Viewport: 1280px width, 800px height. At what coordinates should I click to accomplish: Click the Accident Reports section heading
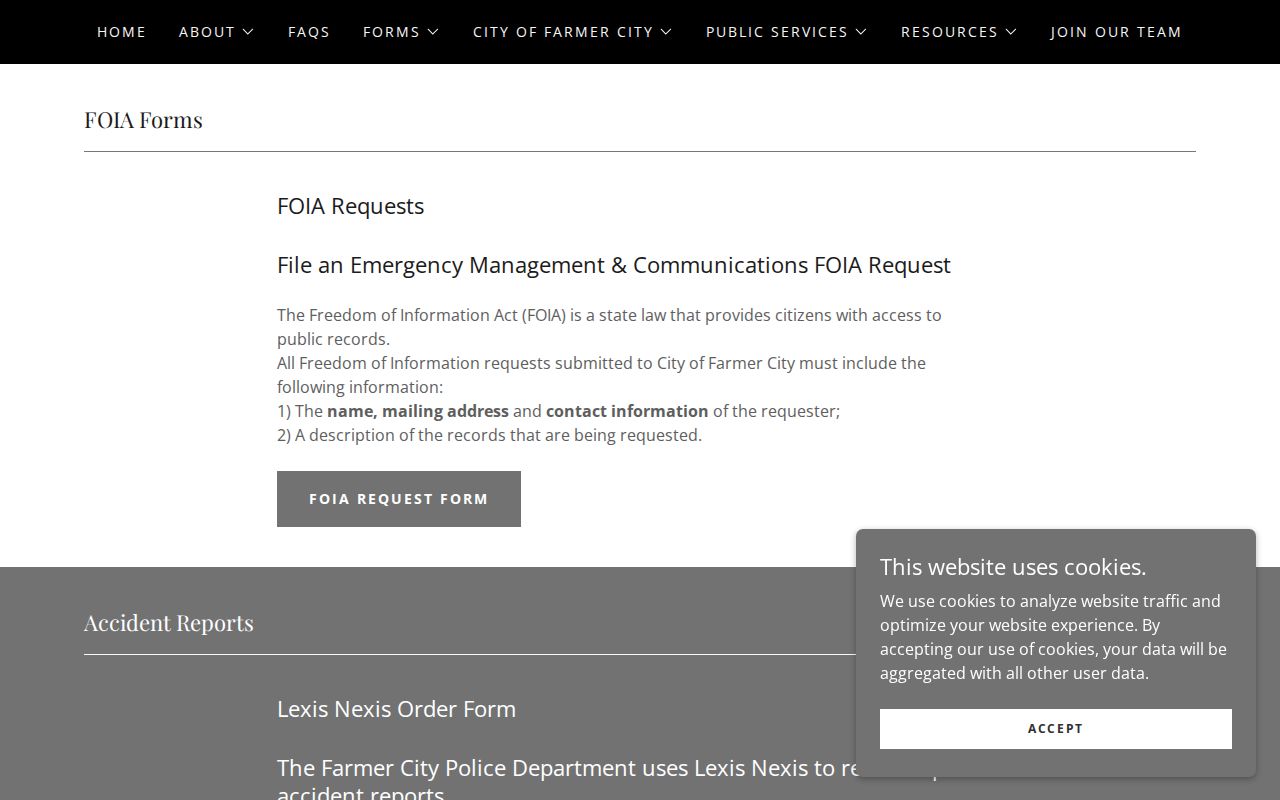pyautogui.click(x=169, y=623)
